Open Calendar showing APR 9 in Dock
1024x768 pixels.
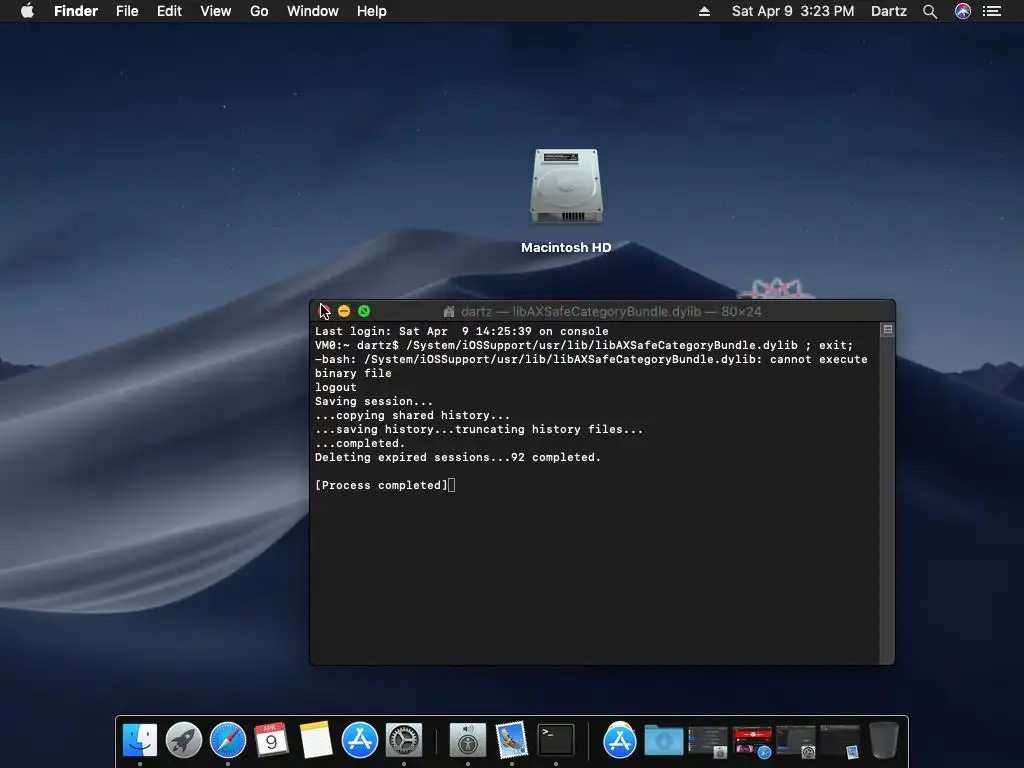point(271,740)
